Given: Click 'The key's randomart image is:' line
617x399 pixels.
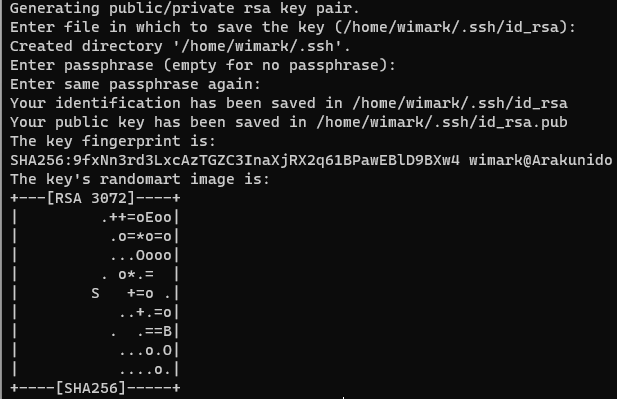Looking at the screenshot, I should point(140,179).
